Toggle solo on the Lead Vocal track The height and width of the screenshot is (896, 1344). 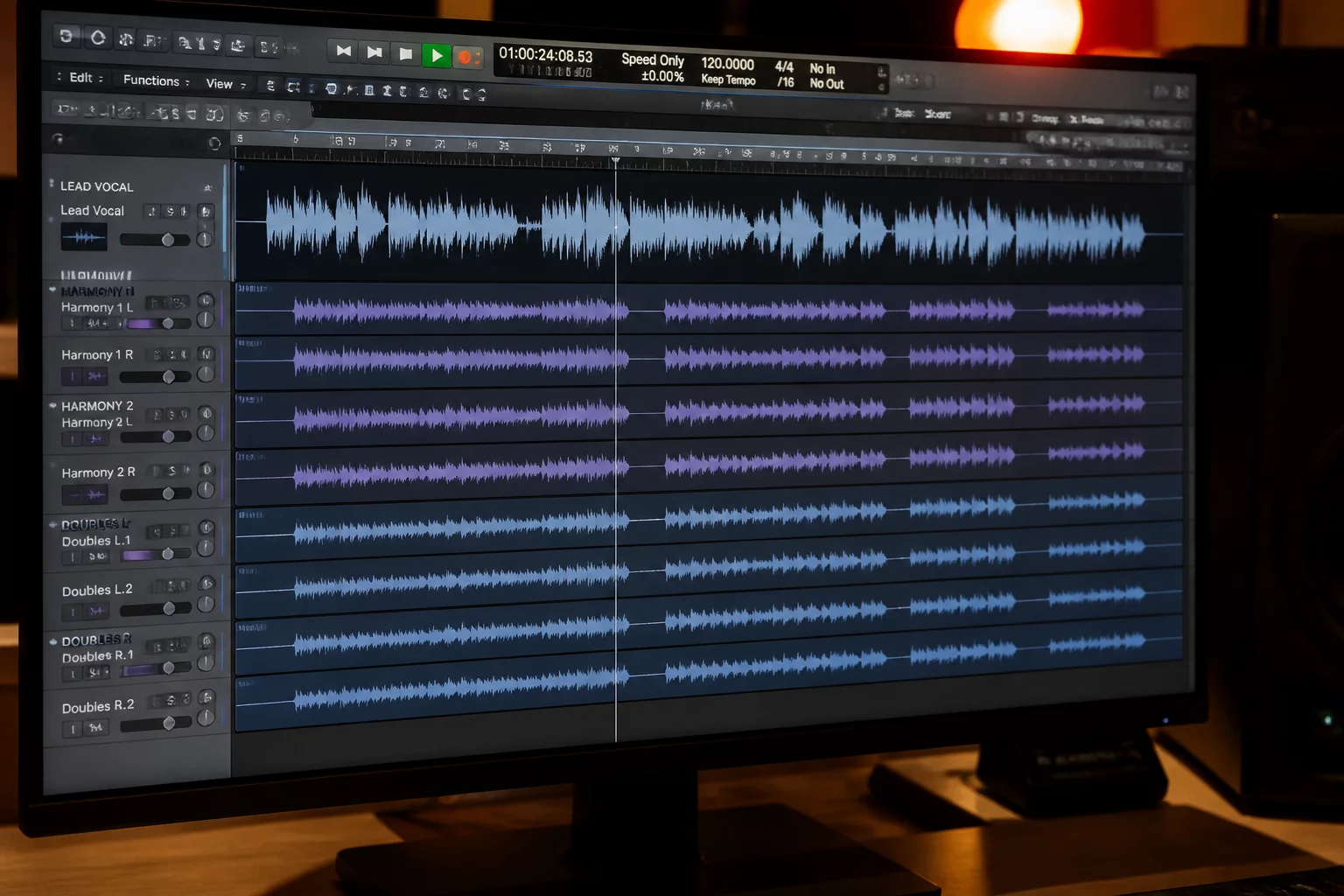point(170,212)
